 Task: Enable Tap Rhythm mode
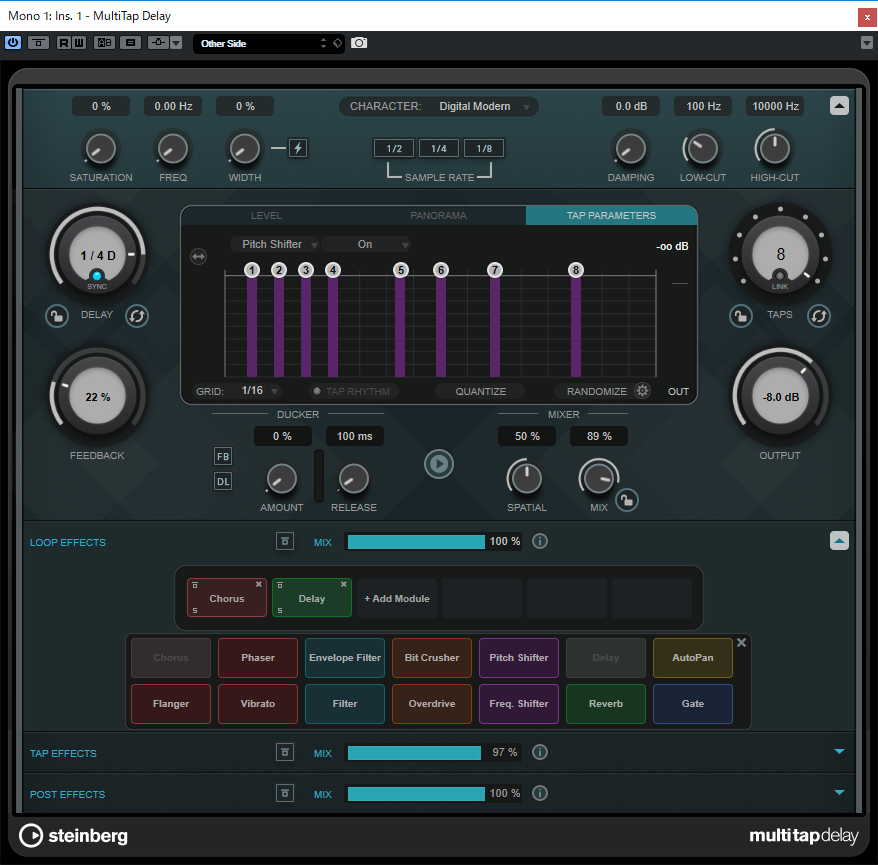(353, 391)
